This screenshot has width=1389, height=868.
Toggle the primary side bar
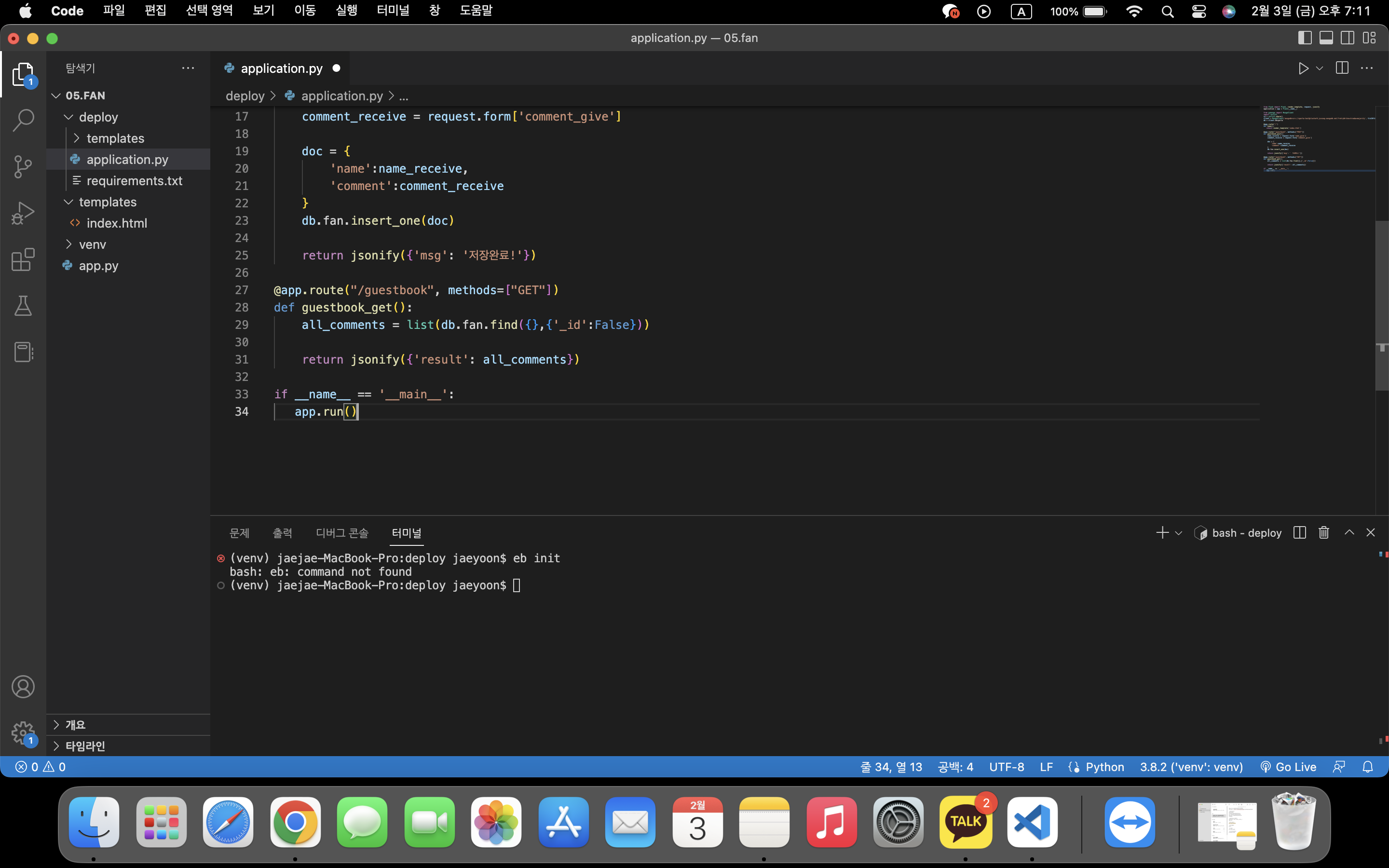tap(1305, 38)
